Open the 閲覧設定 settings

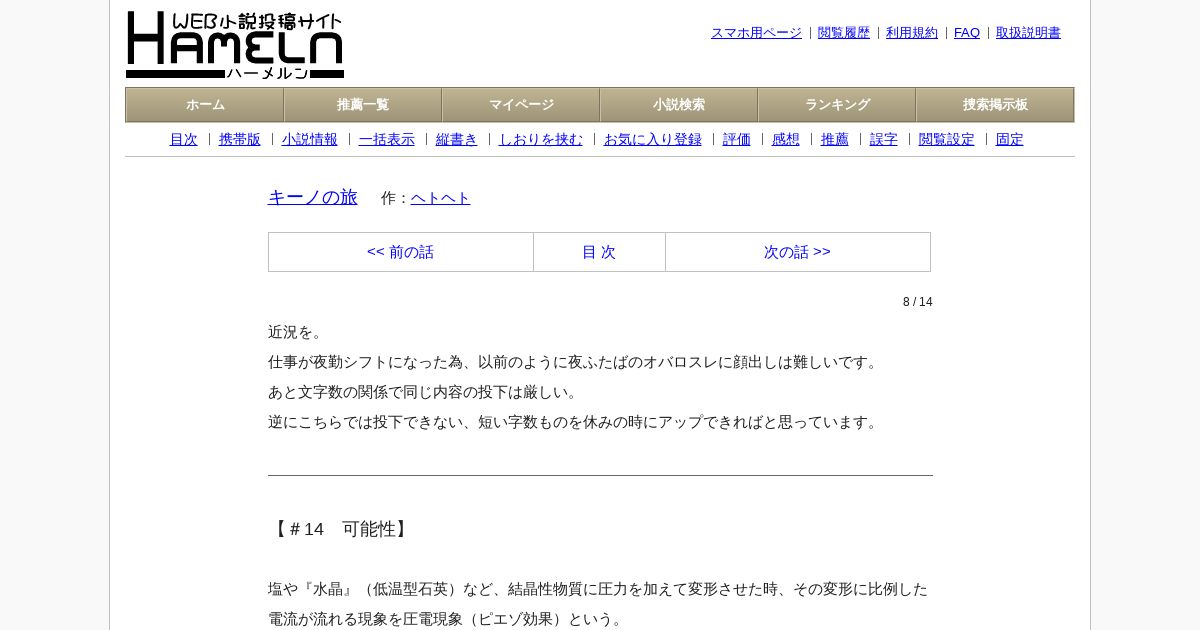947,140
